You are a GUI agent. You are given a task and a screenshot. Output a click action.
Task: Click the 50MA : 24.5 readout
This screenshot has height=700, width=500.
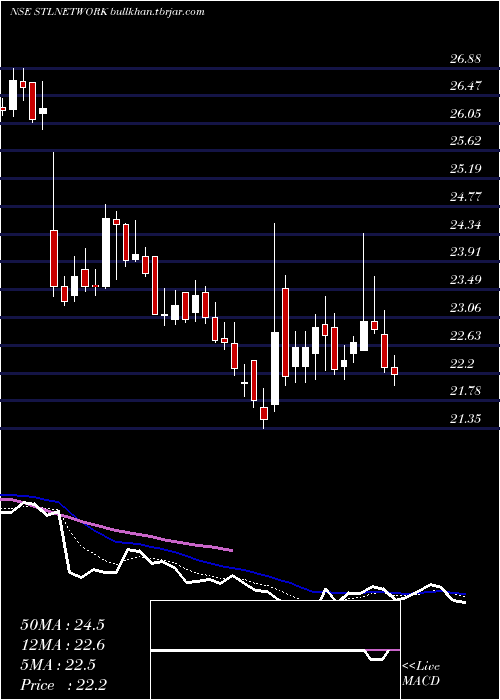[x=62, y=625]
